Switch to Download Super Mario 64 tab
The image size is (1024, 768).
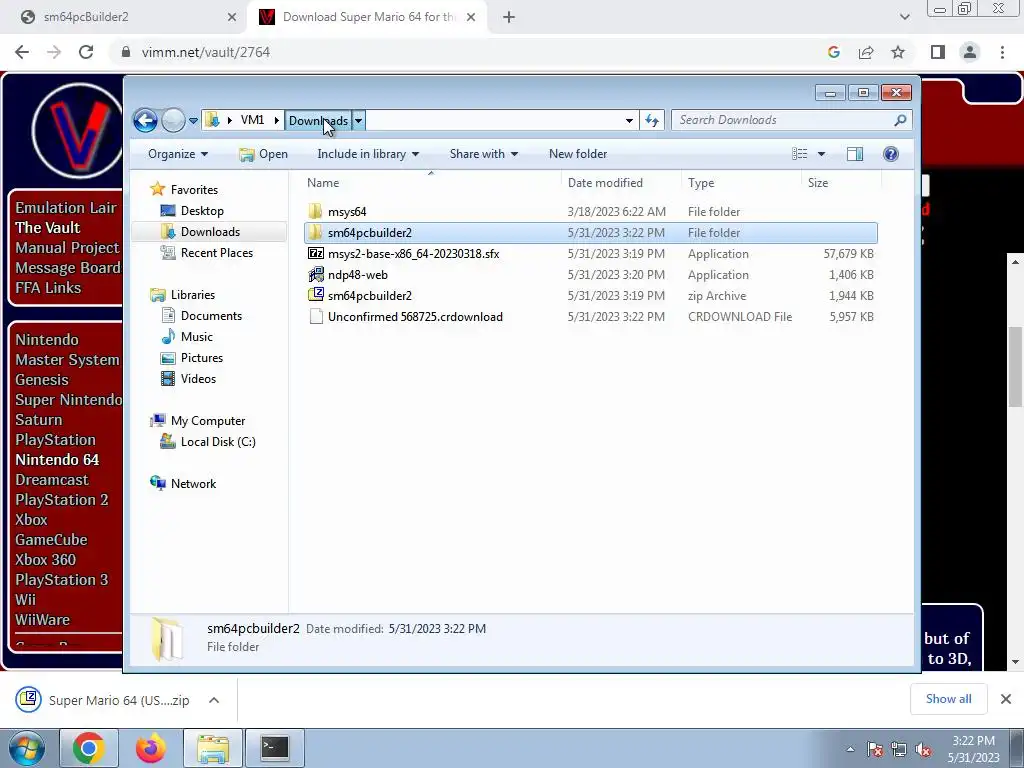[366, 17]
